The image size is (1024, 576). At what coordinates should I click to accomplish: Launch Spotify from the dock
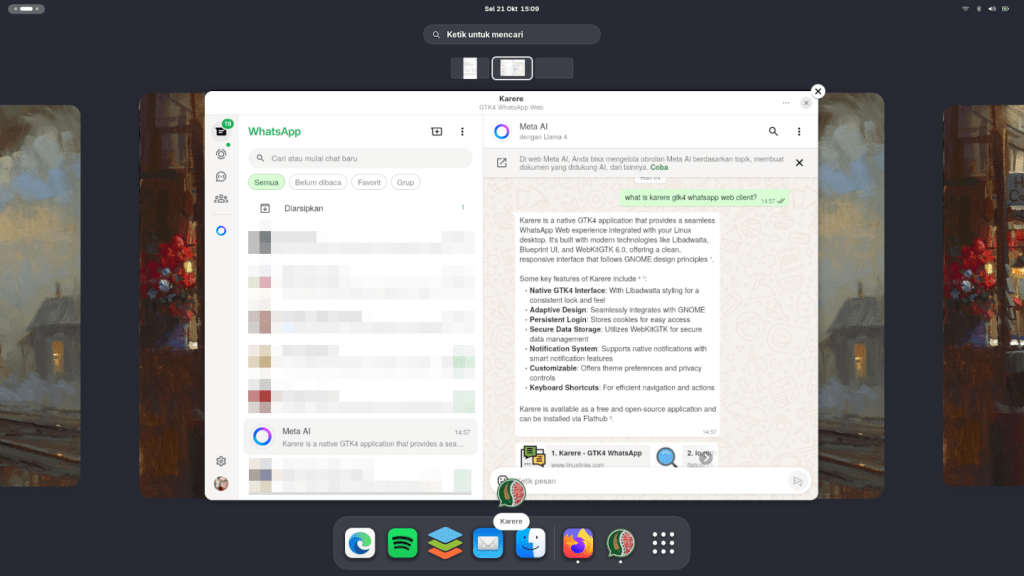click(402, 543)
